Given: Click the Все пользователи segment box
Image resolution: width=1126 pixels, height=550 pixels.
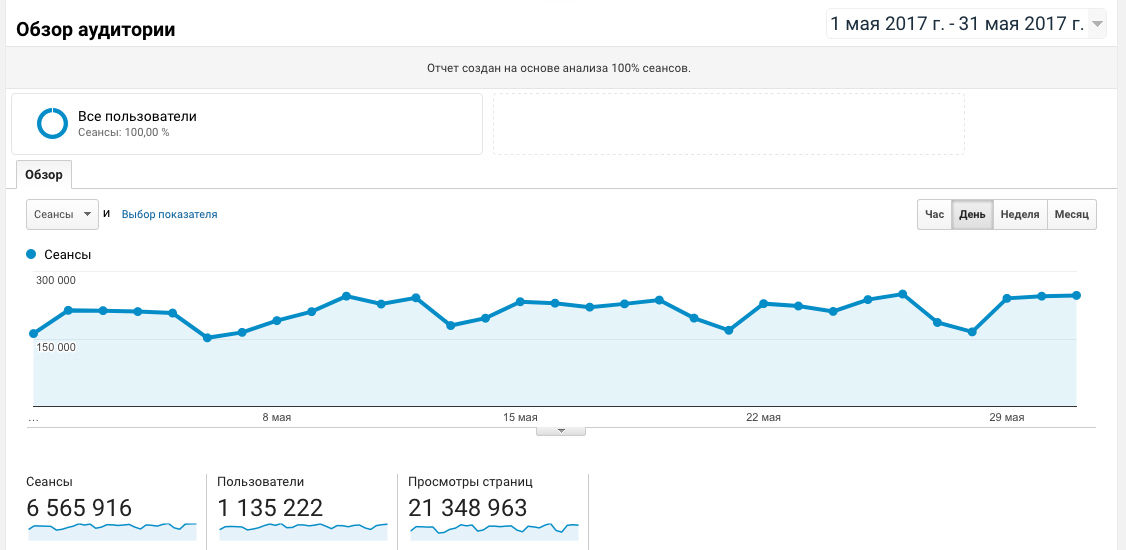Looking at the screenshot, I should 247,123.
